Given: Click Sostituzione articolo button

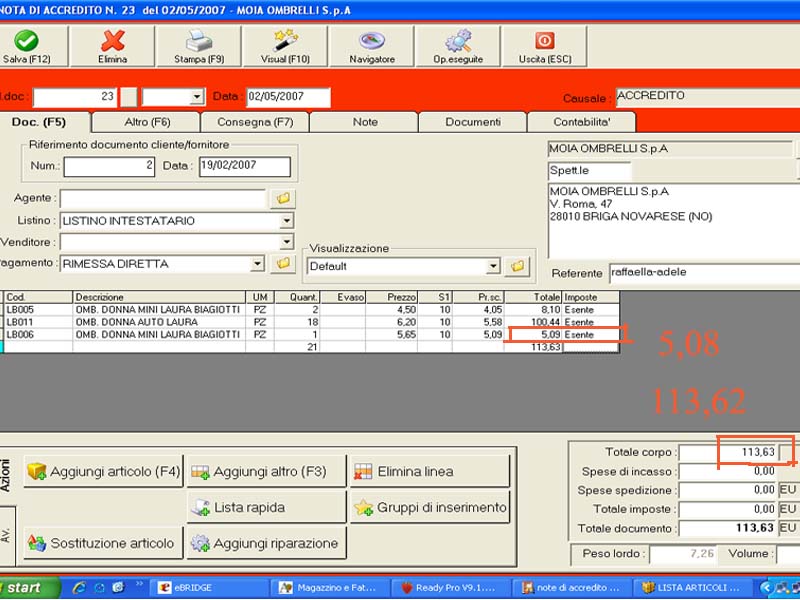Looking at the screenshot, I should click(104, 543).
